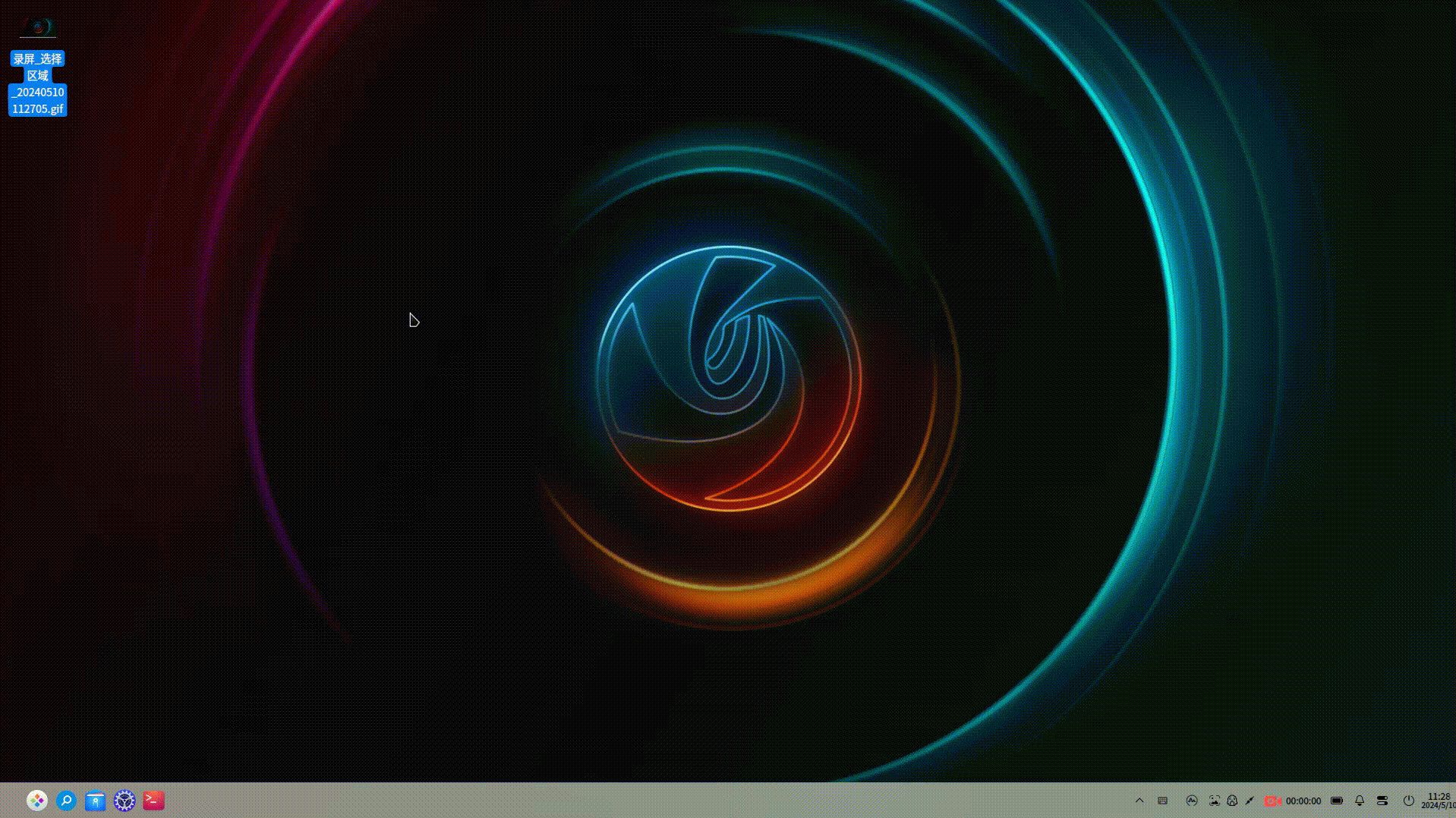
Task: Launch the file manager from the taskbar
Action: [95, 801]
